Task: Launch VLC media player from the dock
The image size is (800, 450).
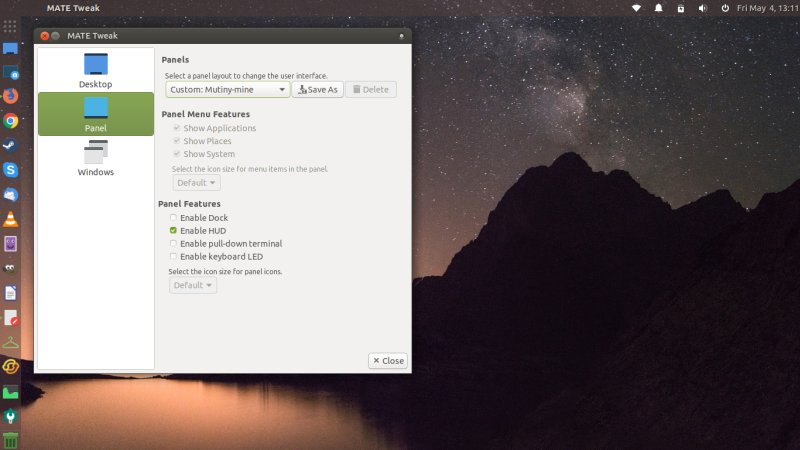Action: tap(10, 219)
